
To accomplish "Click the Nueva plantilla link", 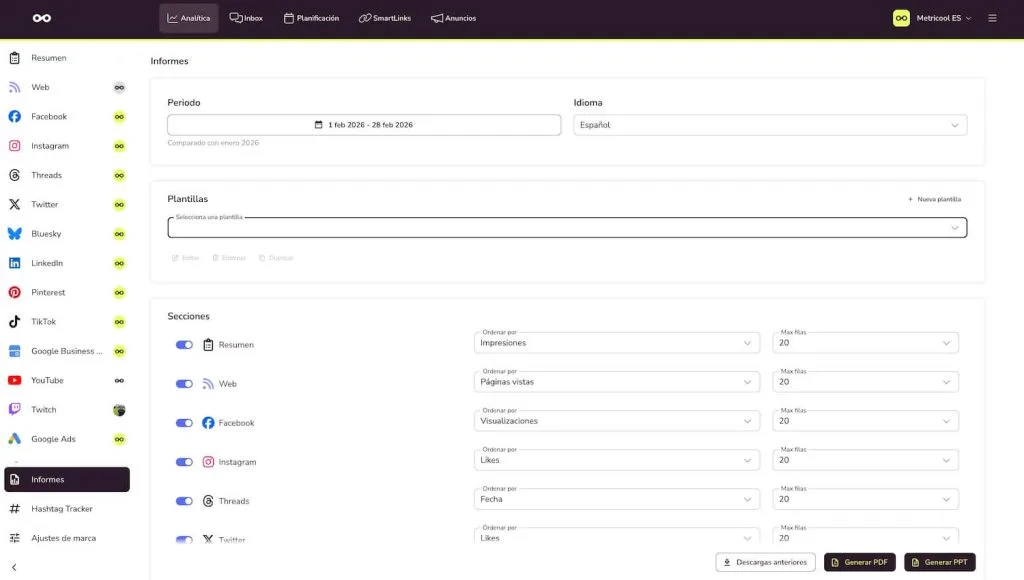I will [x=934, y=199].
